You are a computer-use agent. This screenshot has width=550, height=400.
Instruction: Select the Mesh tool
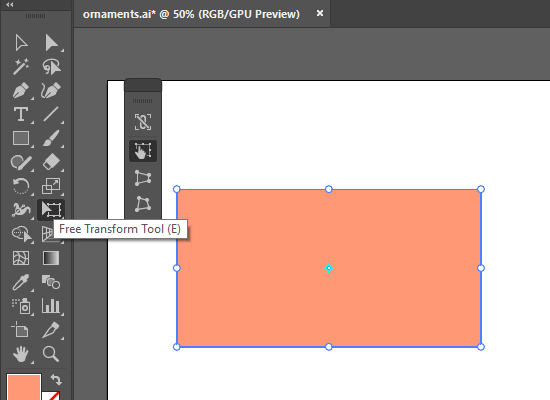point(21,258)
